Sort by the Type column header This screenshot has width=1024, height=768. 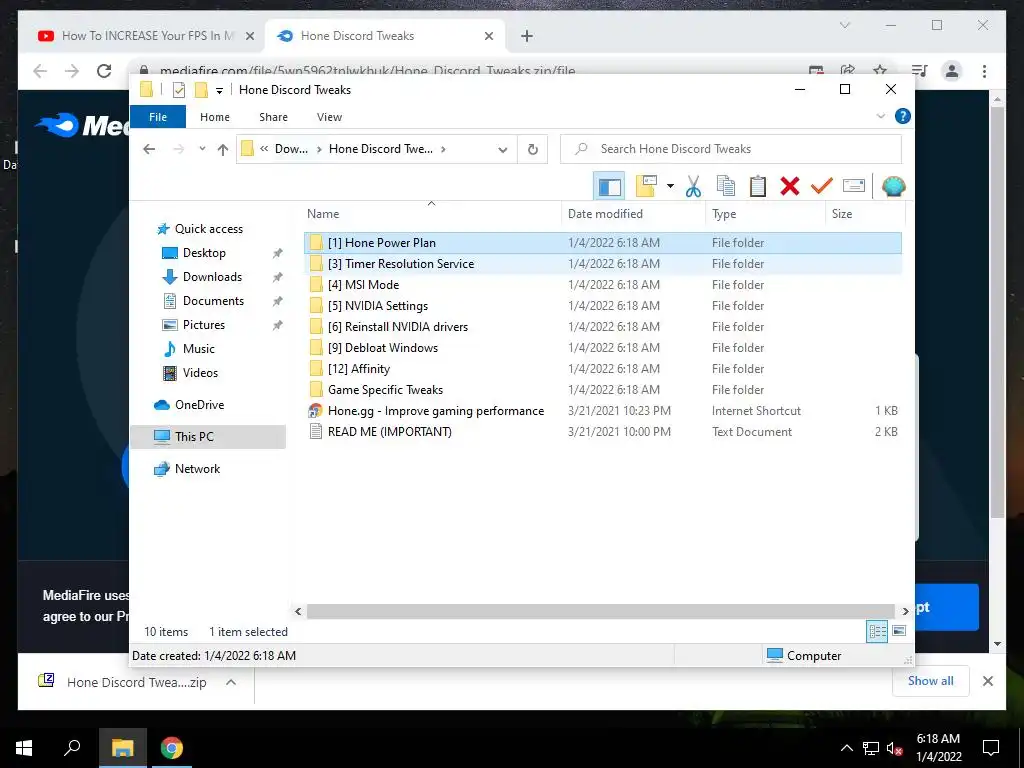tap(765, 214)
